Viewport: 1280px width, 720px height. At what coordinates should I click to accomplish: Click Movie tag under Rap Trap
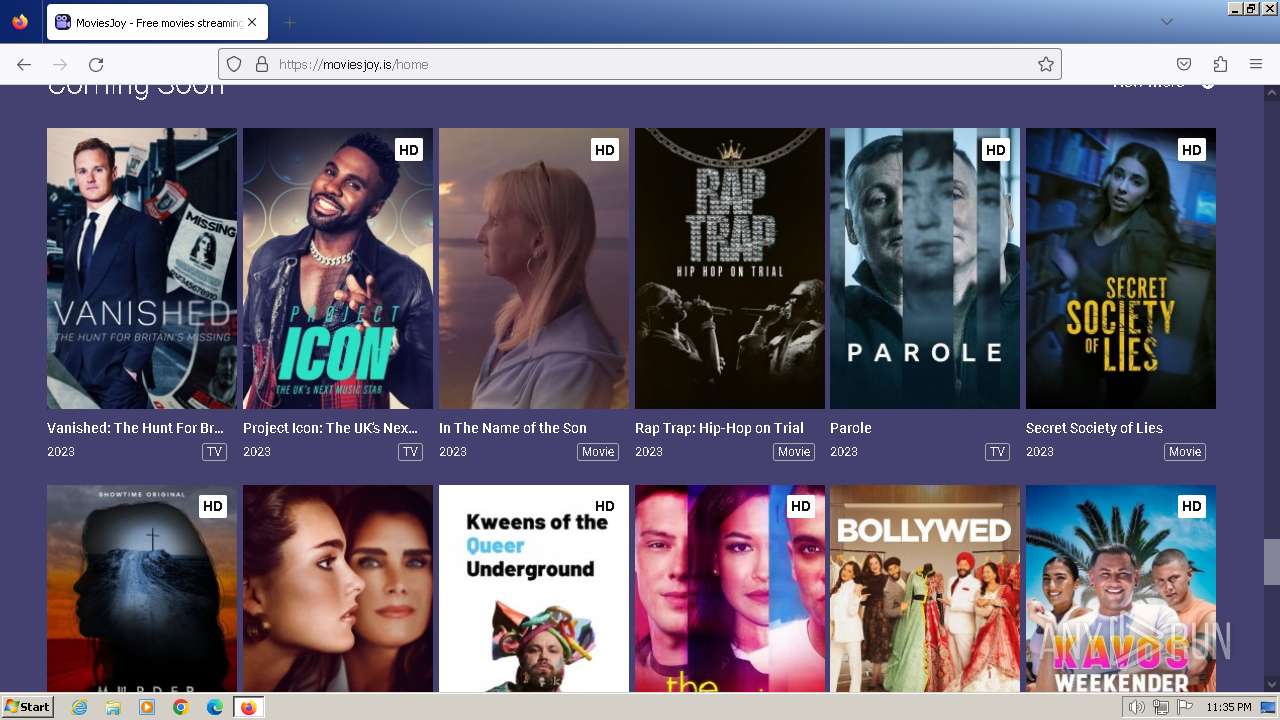coord(794,452)
